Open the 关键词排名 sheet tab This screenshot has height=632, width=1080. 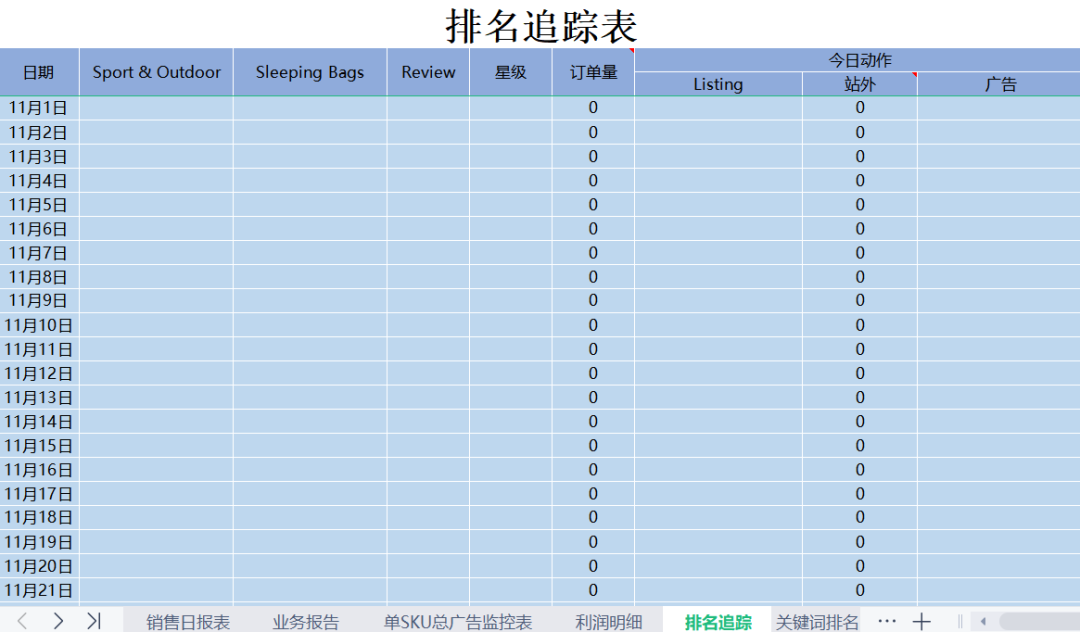[x=817, y=621]
